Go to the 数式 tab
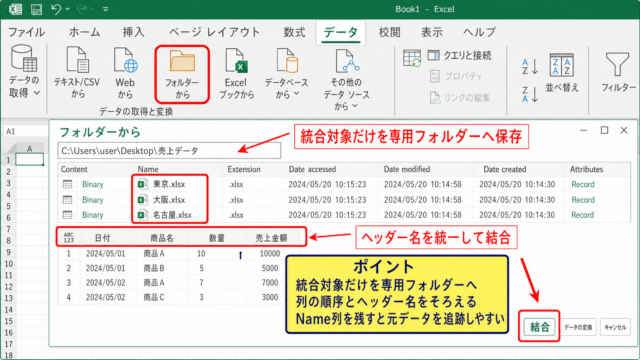The height and width of the screenshot is (360, 640). pos(294,32)
